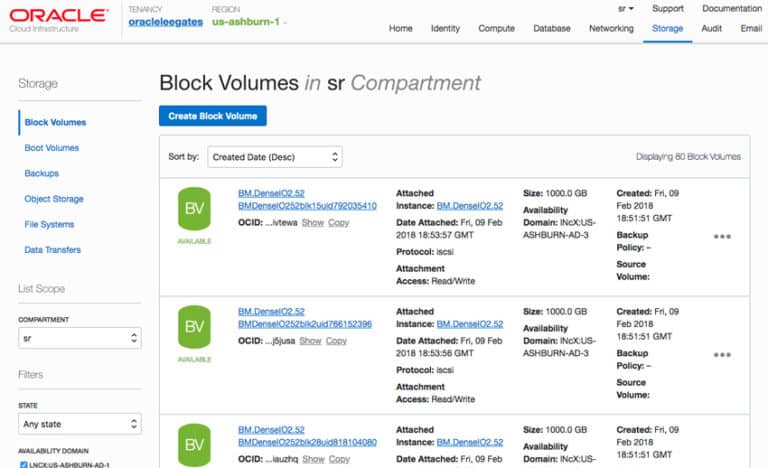Image resolution: width=768 pixels, height=468 pixels.
Task: Show the OCID ending ...iauzhq
Action: coord(313,459)
